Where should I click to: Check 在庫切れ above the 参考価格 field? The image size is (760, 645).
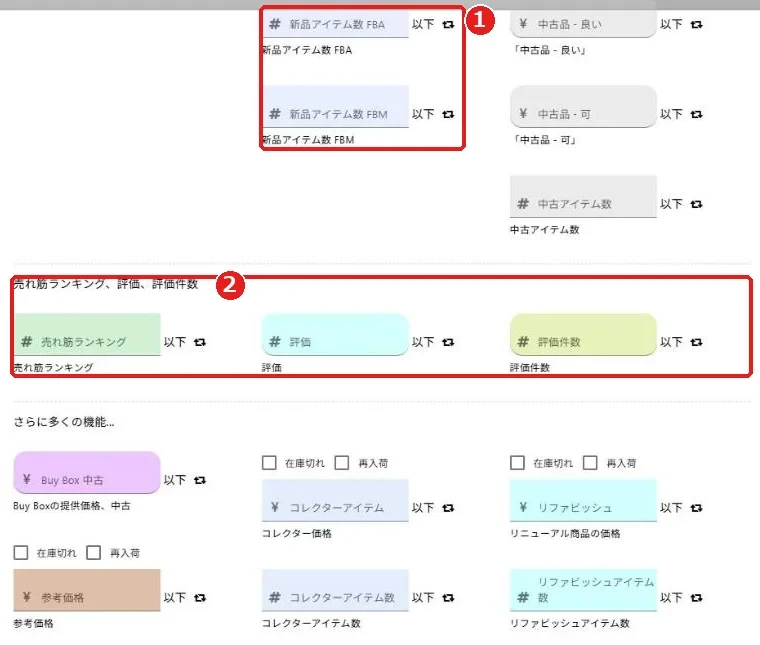[21, 552]
